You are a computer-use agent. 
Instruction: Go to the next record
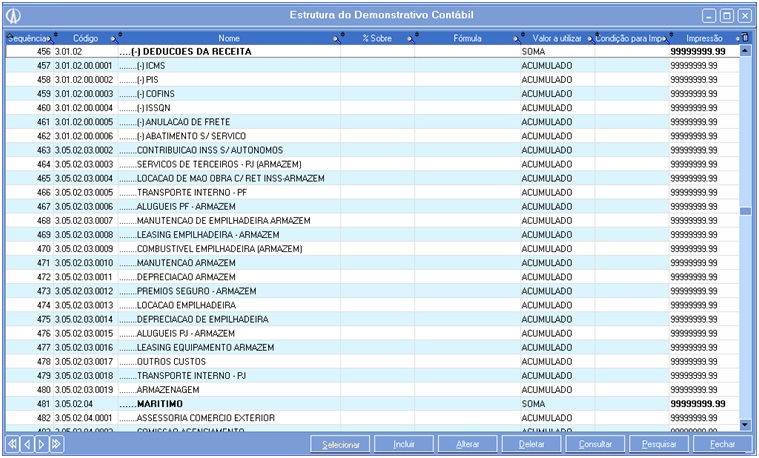41,443
